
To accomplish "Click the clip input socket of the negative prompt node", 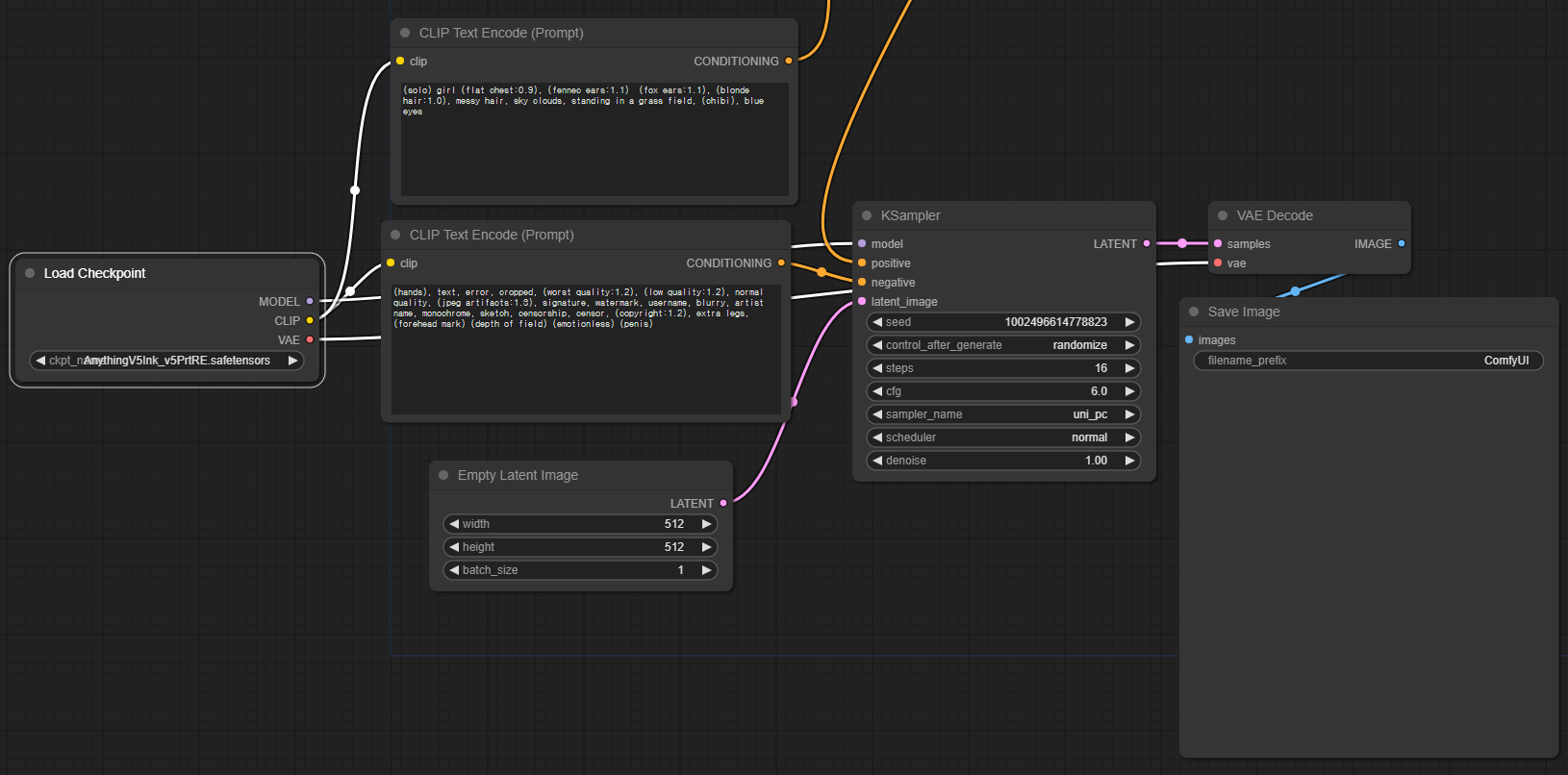I will pyautogui.click(x=391, y=262).
